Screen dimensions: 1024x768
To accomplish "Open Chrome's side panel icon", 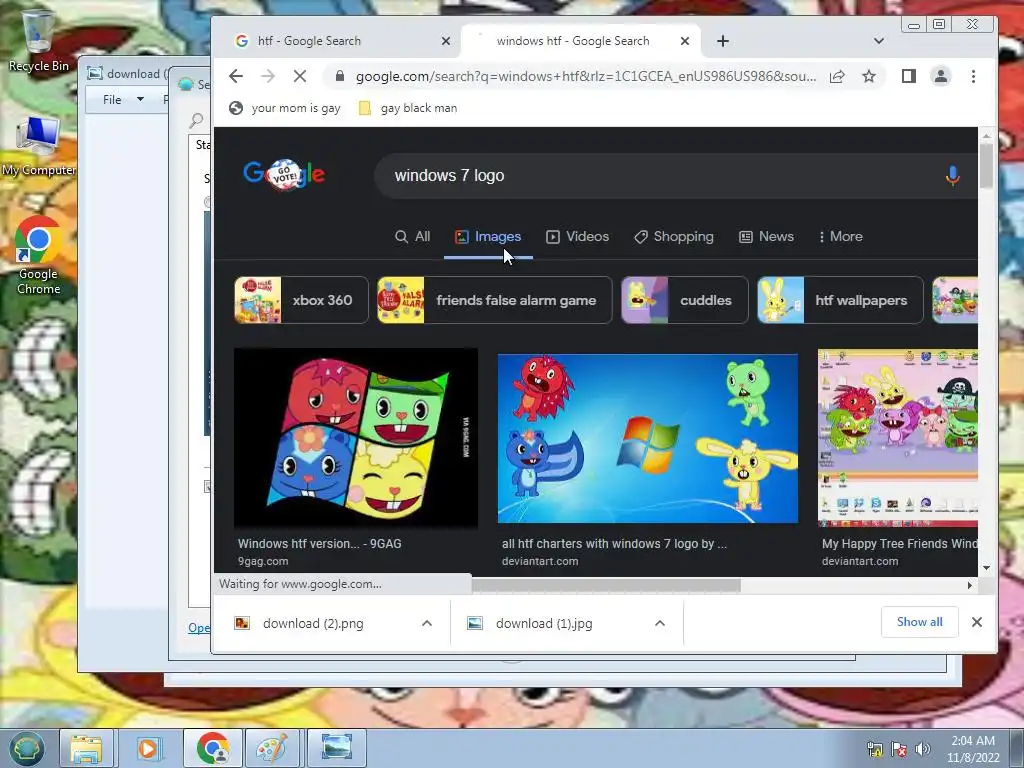I will [908, 76].
